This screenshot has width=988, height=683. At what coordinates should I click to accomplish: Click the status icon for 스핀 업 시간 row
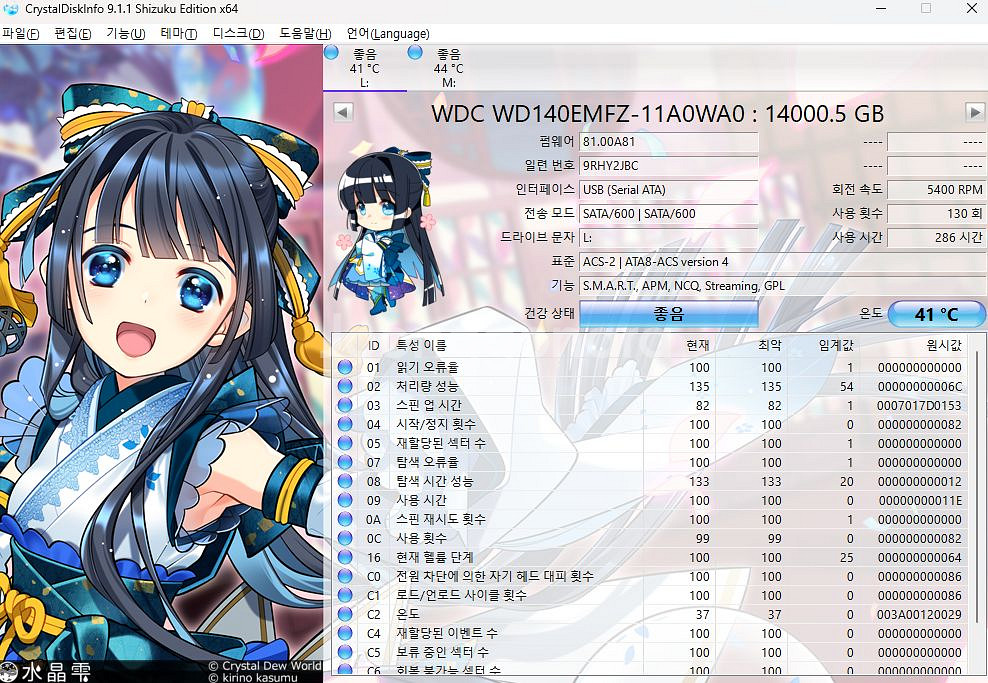(x=345, y=405)
